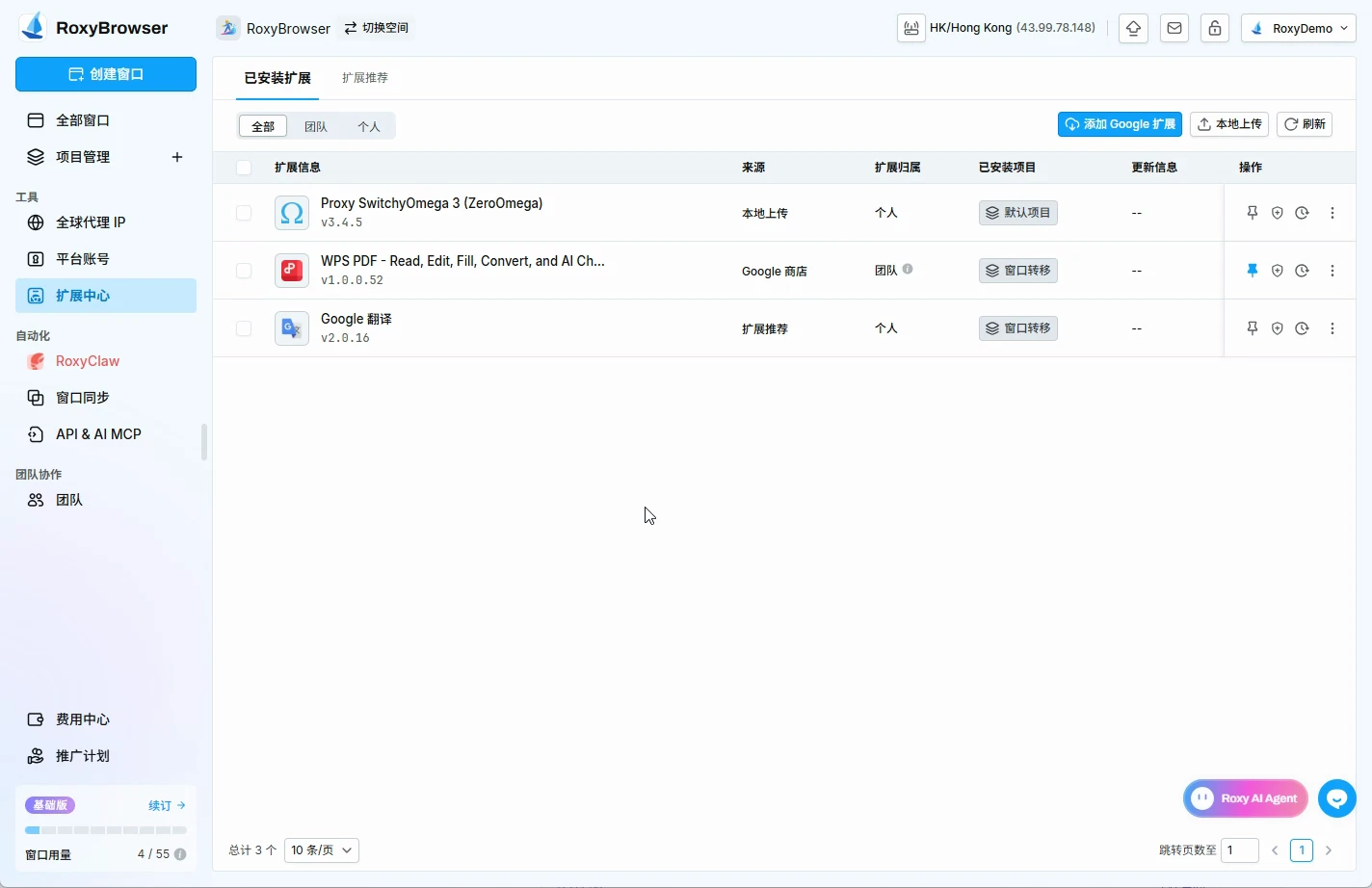The width and height of the screenshot is (1372, 888).
Task: Click clock icon for Proxy SwitchyOmega 3
Action: click(x=1303, y=213)
